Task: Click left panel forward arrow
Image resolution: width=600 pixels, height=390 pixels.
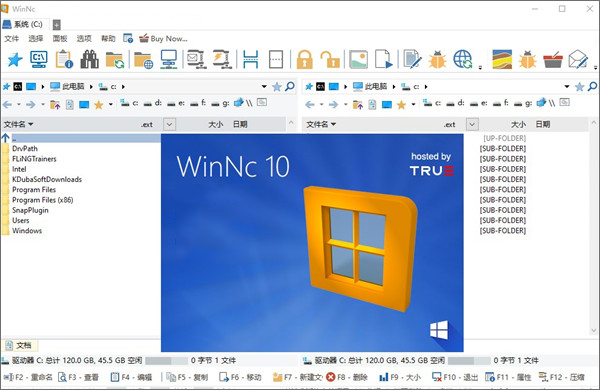Action: click(x=31, y=104)
